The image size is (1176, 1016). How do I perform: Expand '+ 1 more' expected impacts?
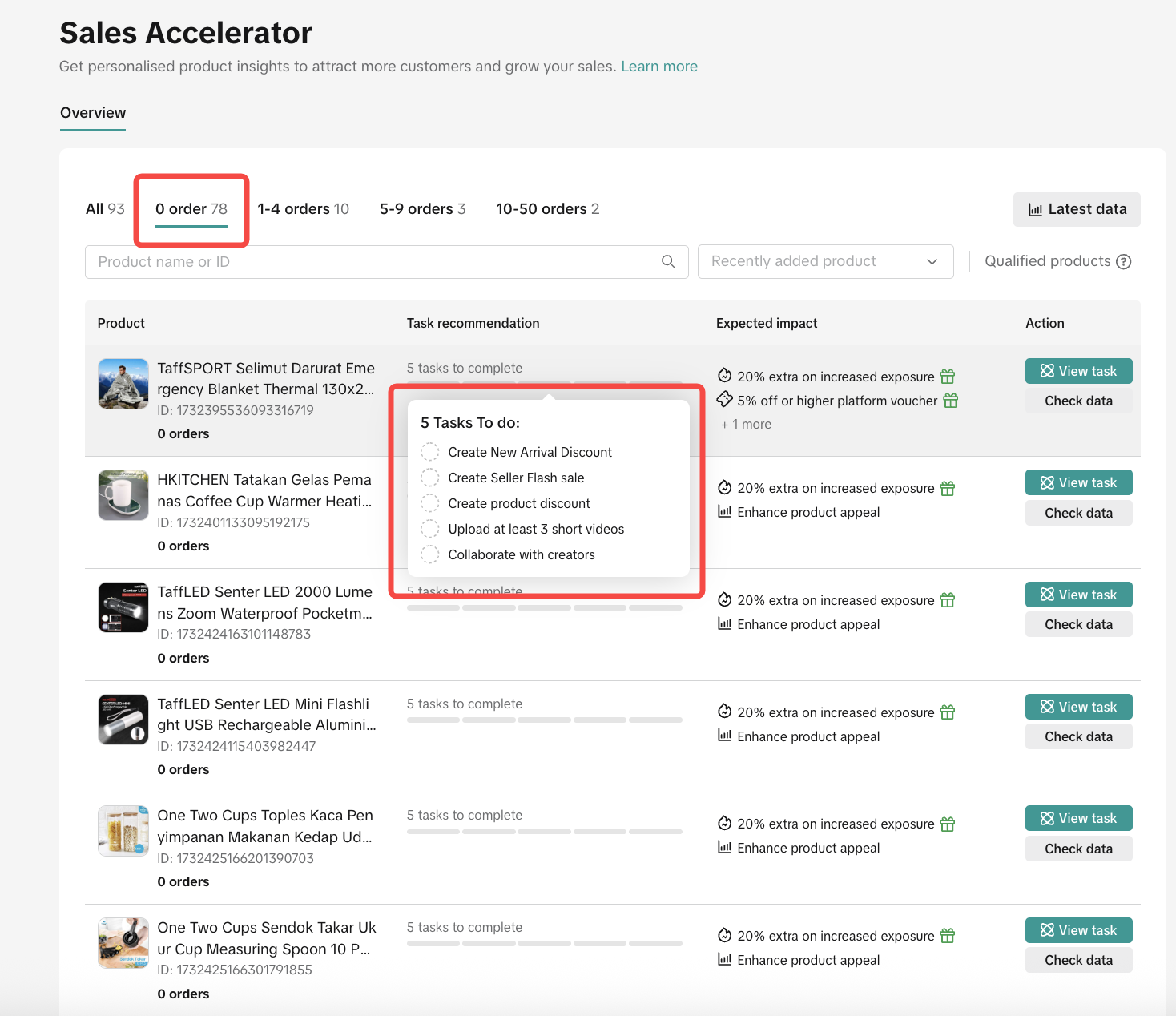746,425
